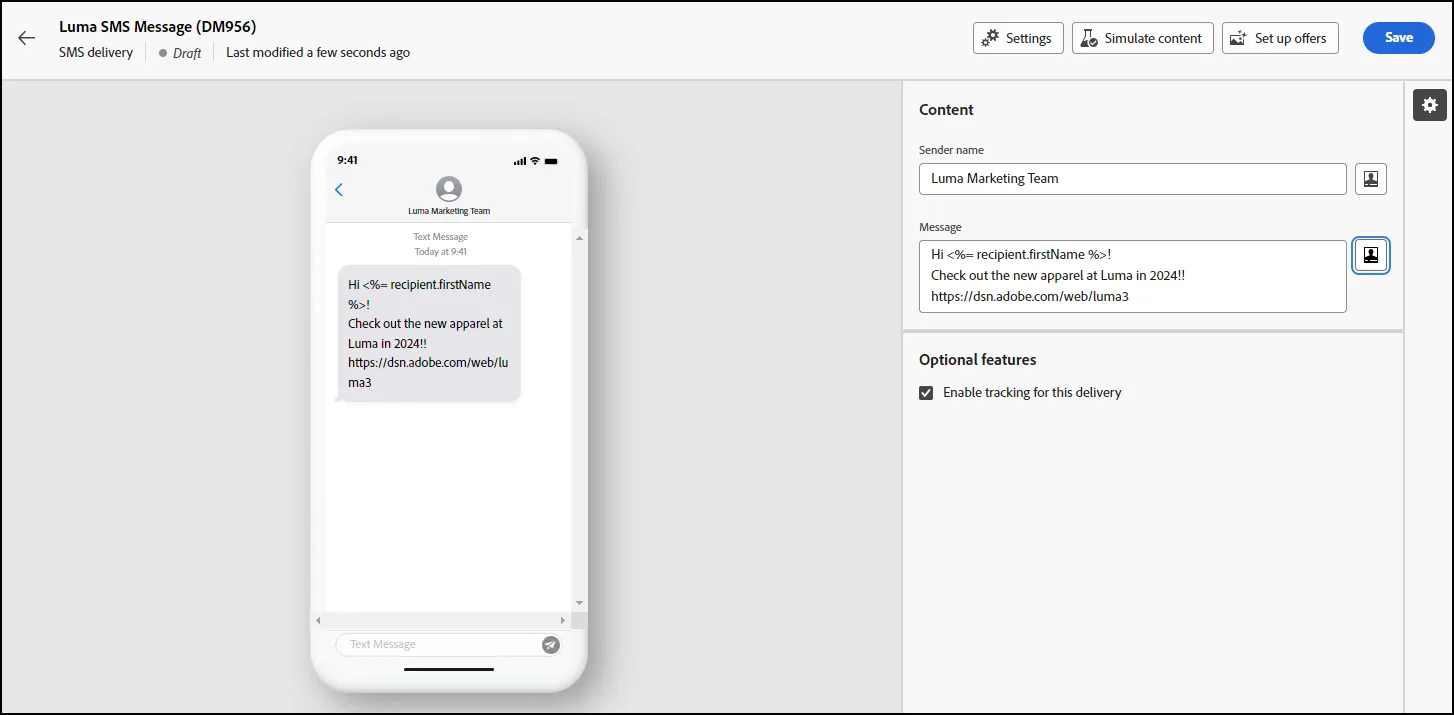This screenshot has width=1454, height=715.
Task: Click the preview scrollbar up arrow
Action: click(579, 237)
